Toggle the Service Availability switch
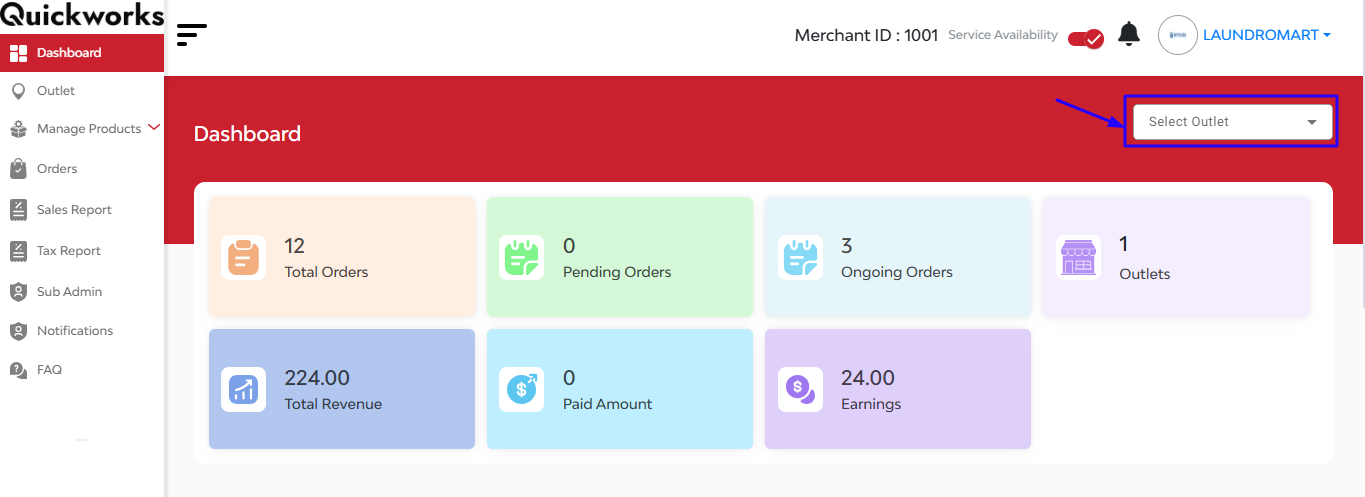Image resolution: width=1365 pixels, height=497 pixels. (x=1085, y=39)
